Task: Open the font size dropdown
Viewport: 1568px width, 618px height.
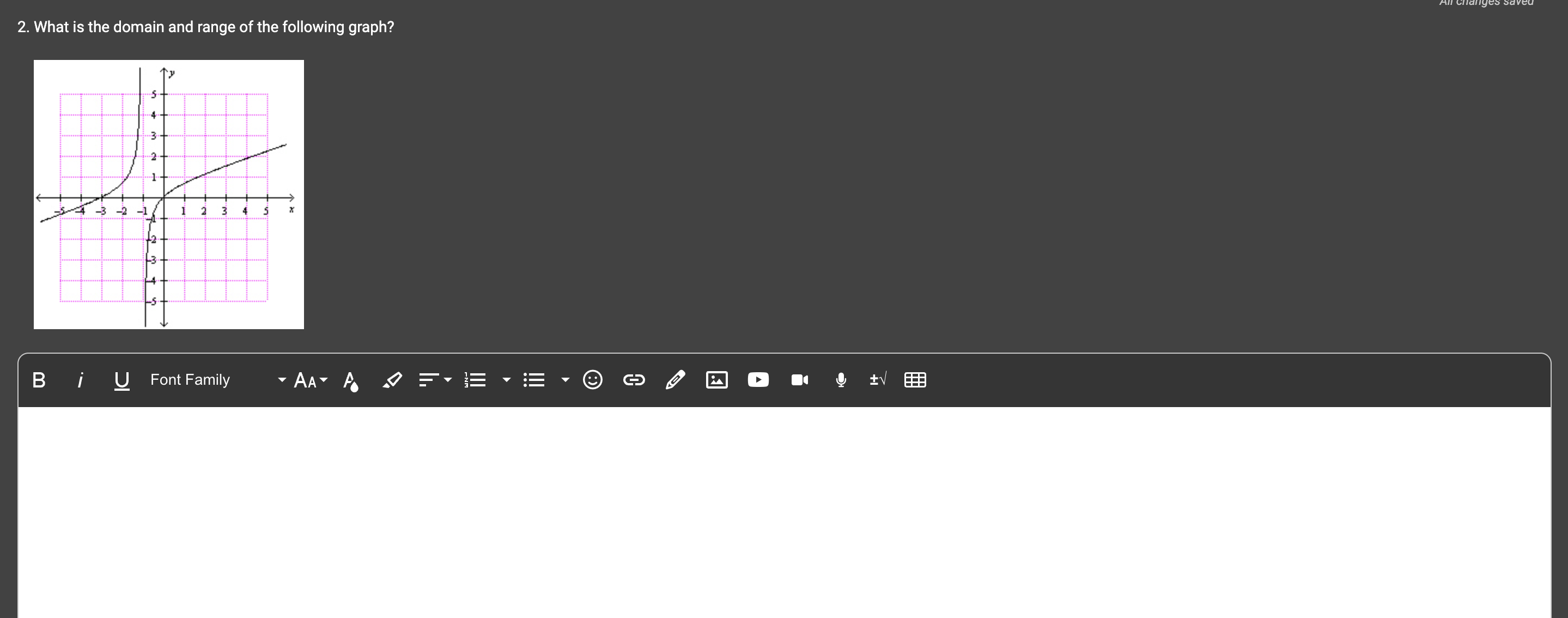Action: 311,380
